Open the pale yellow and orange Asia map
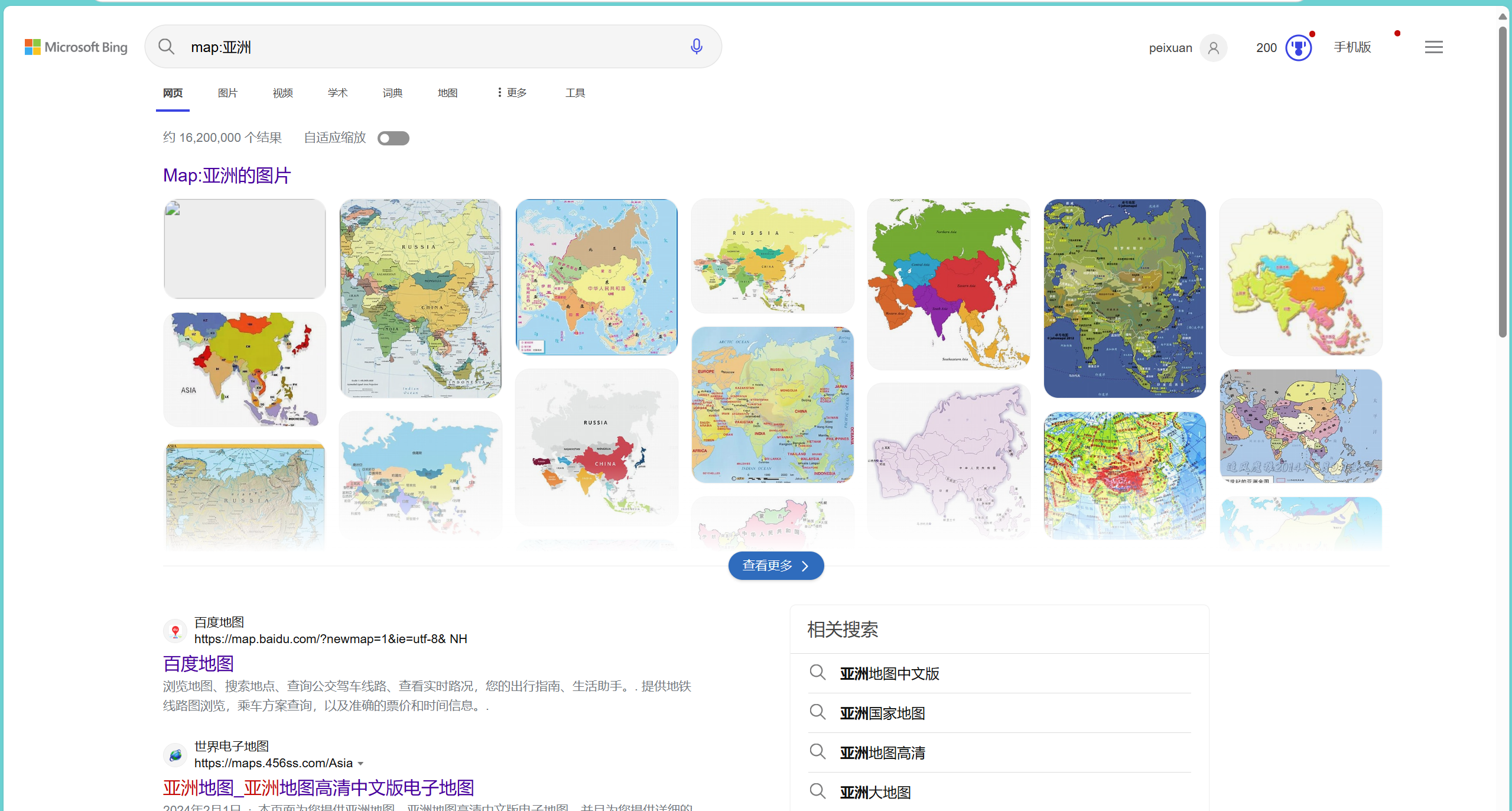The height and width of the screenshot is (811, 1512). [x=1301, y=277]
